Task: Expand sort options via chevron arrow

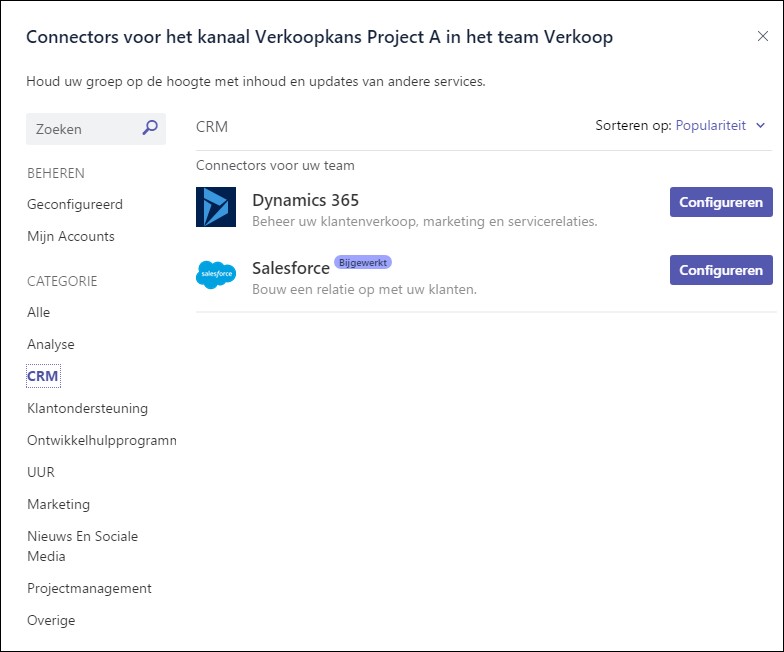Action: pyautogui.click(x=760, y=126)
